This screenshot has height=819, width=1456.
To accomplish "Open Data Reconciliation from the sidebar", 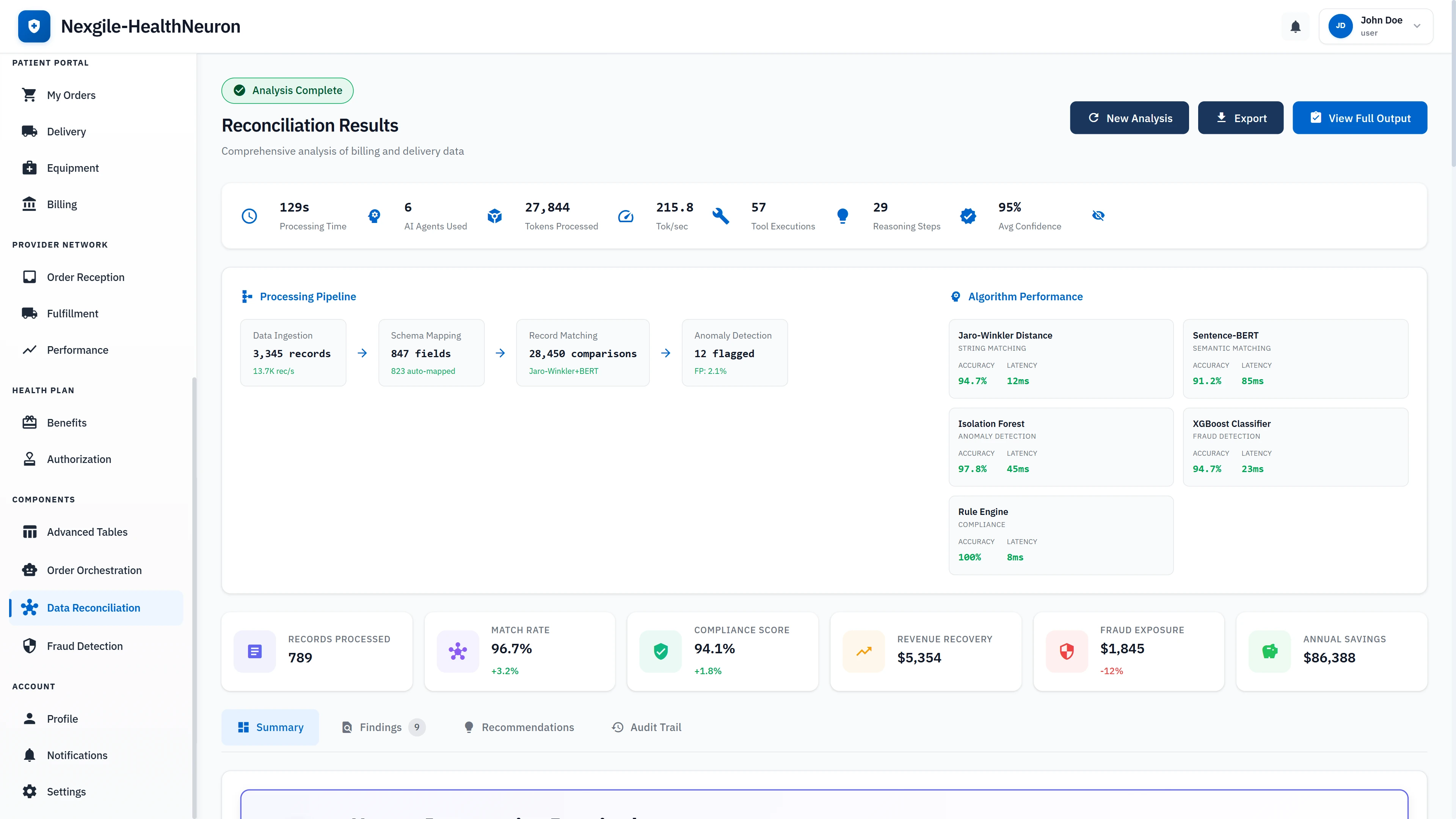I will [x=94, y=607].
